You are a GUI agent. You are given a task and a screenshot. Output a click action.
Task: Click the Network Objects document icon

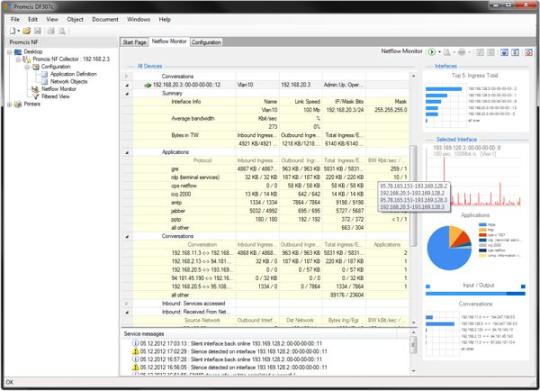45,82
